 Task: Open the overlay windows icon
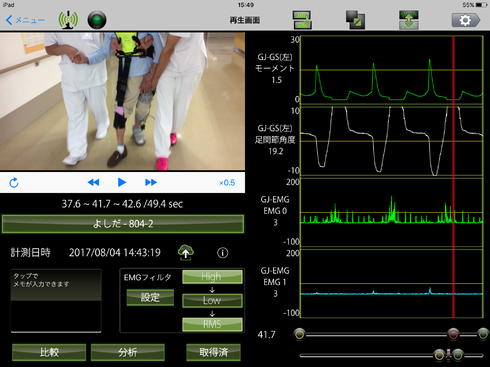pyautogui.click(x=355, y=20)
